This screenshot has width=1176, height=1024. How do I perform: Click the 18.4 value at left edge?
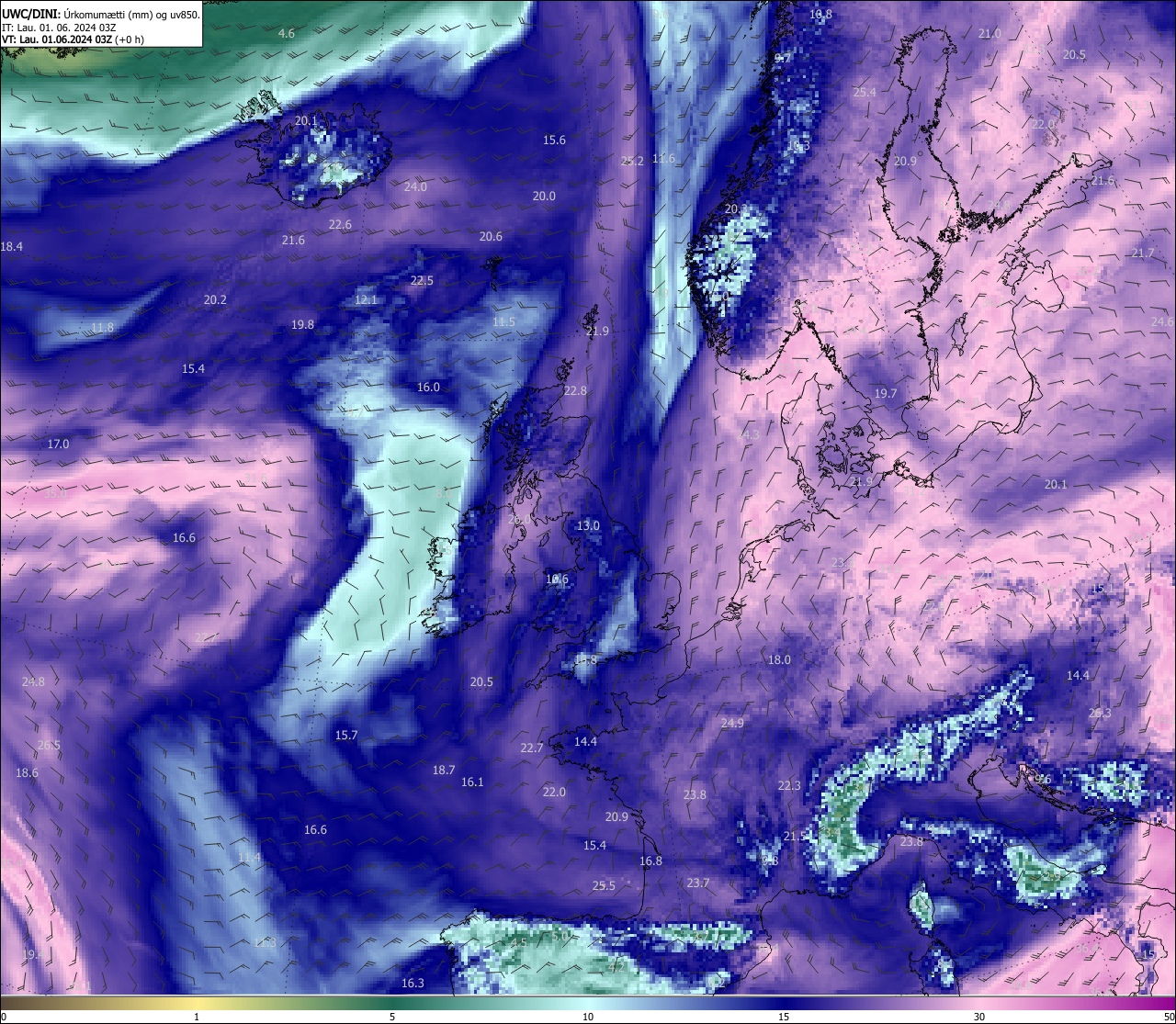[x=12, y=246]
